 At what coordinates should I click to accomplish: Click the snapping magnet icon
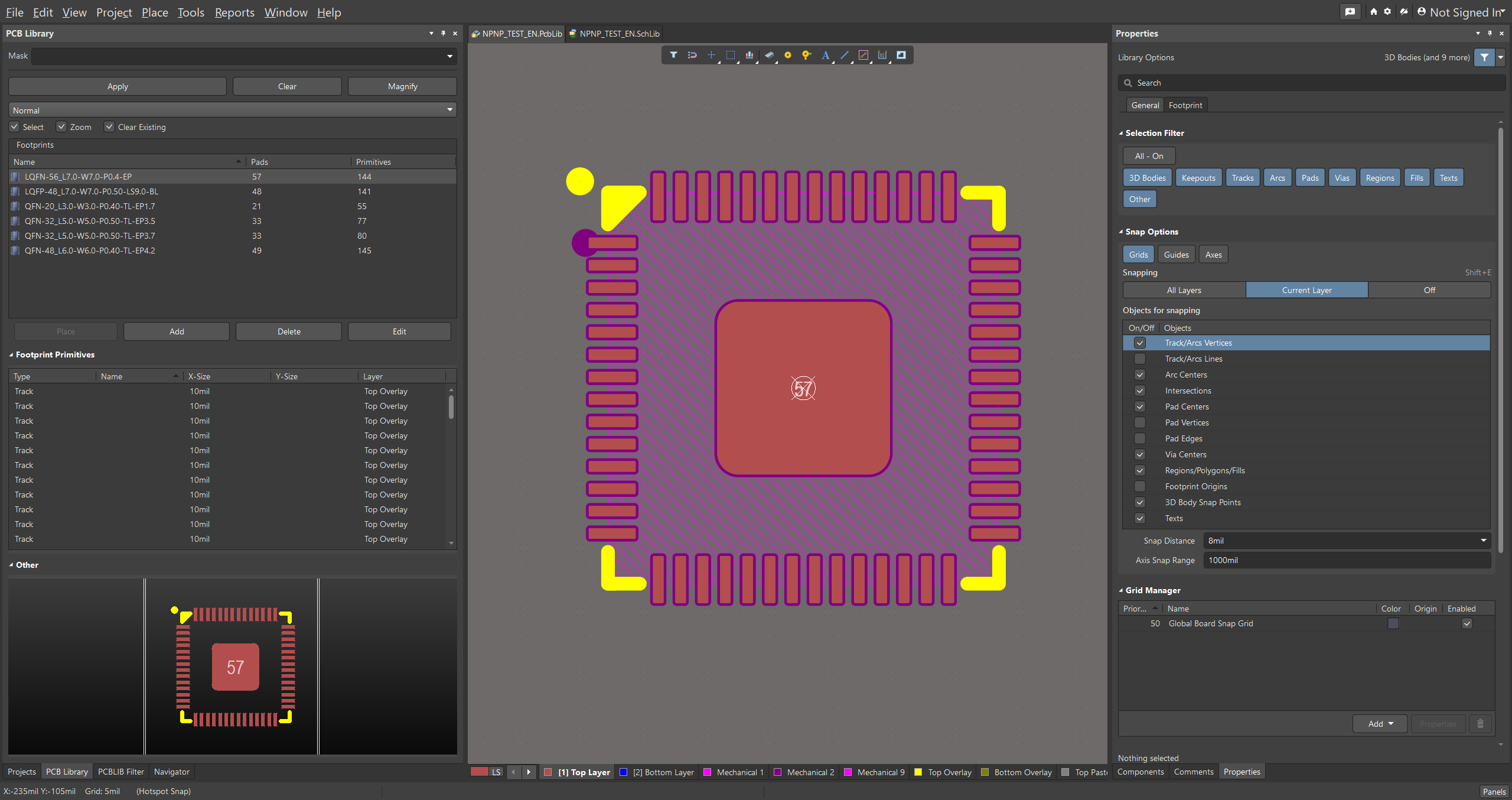pyautogui.click(x=692, y=55)
